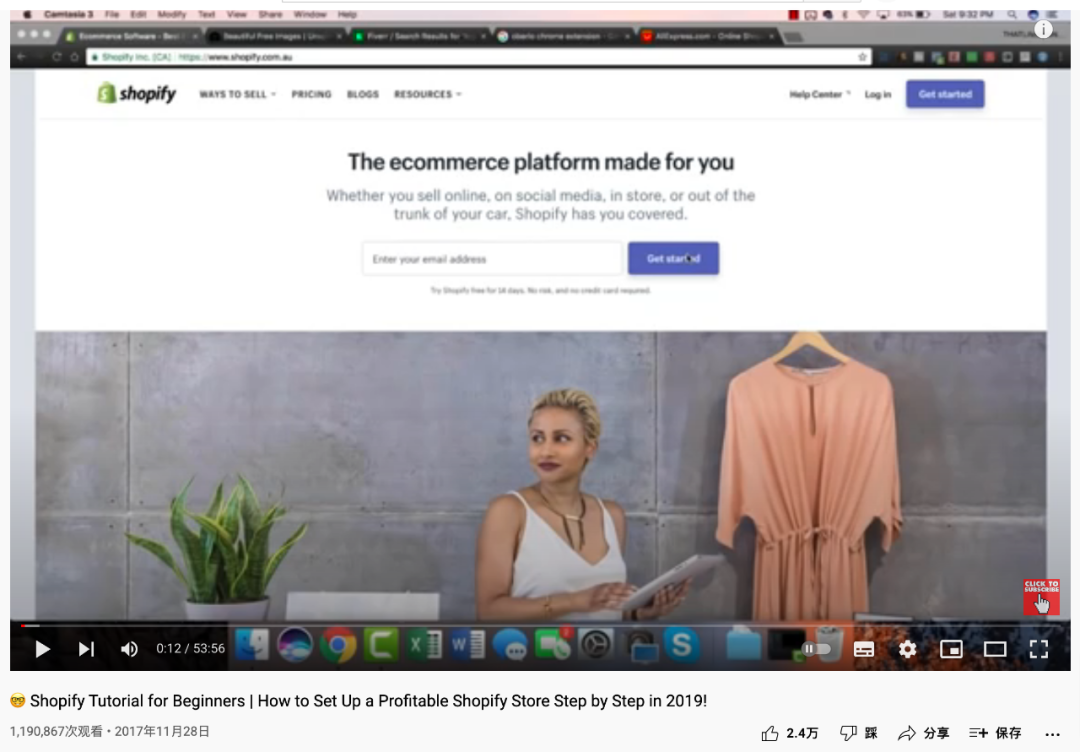Screen dimensions: 1080x752
Task: Enter fullscreen mode
Action: pyautogui.click(x=1039, y=649)
